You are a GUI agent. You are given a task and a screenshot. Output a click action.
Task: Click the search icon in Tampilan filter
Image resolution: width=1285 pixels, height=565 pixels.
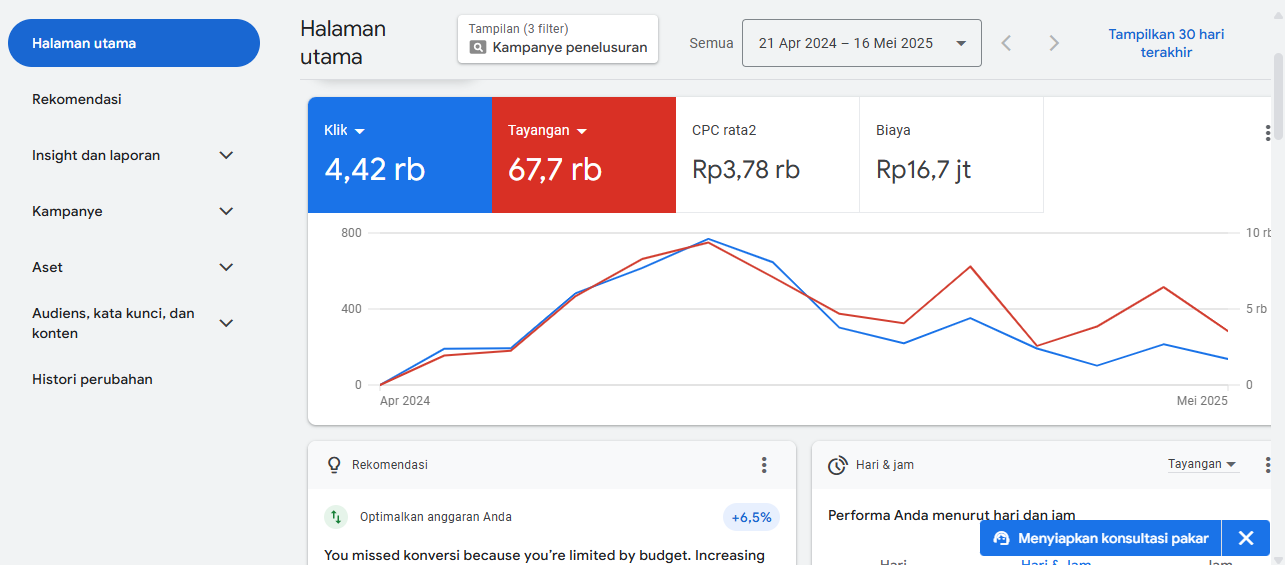478,47
